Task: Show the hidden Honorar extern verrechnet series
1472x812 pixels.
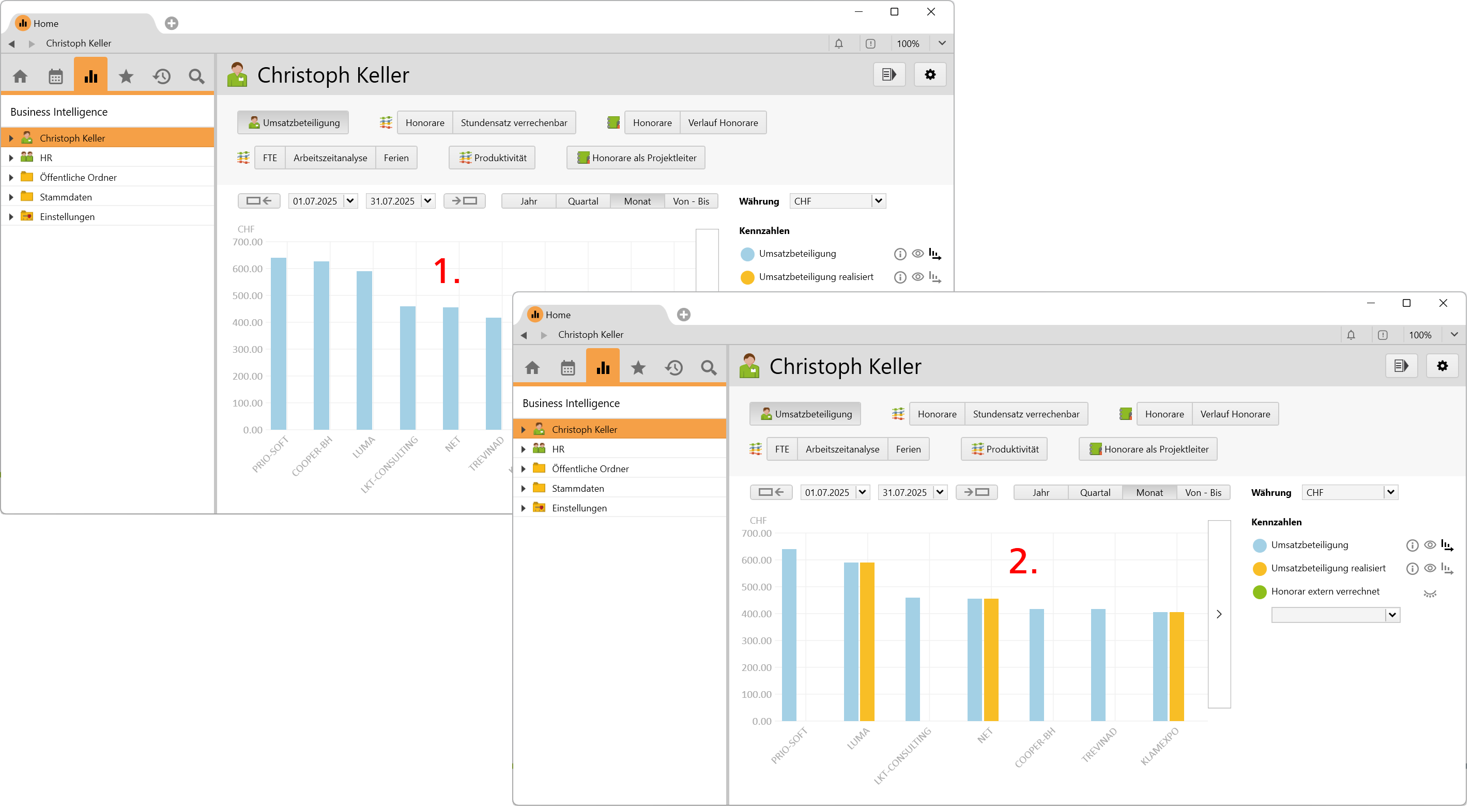Action: 1430,592
